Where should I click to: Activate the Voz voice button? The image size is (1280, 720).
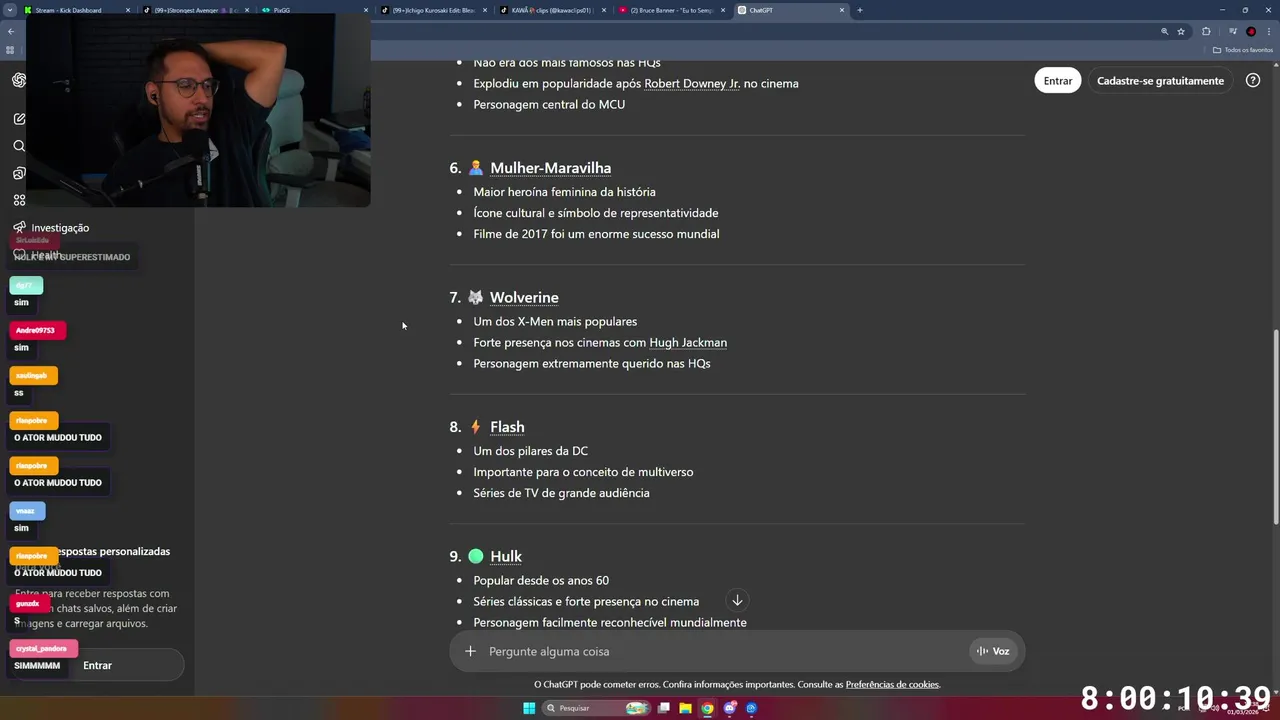coord(993,651)
